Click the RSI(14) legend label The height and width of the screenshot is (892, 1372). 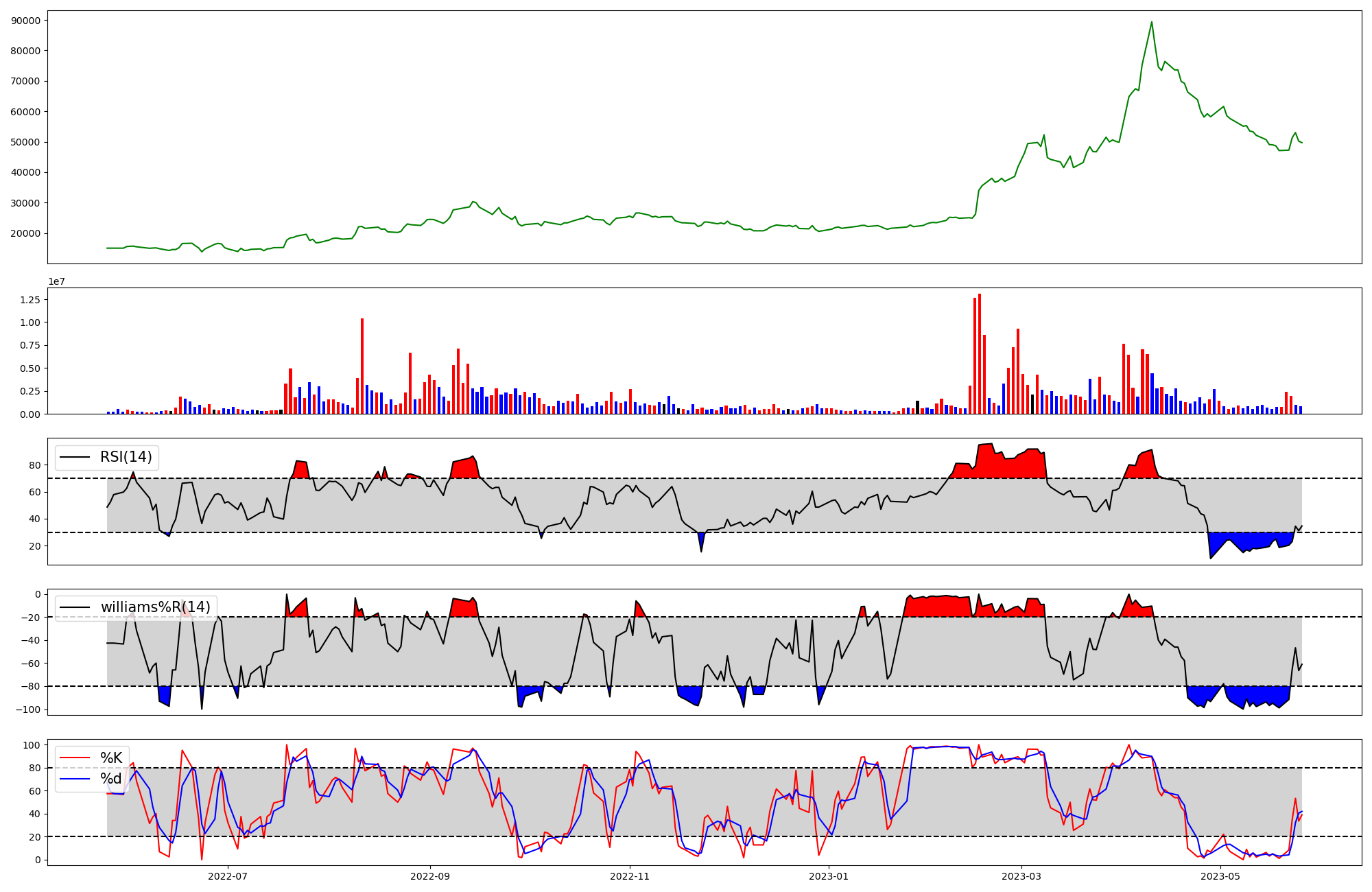[126, 457]
